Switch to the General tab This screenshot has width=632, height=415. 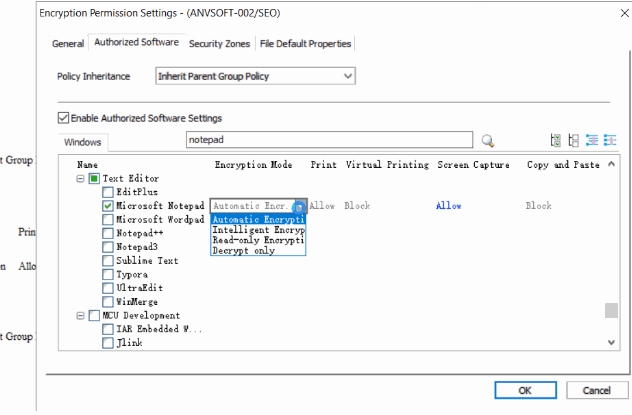point(68,44)
